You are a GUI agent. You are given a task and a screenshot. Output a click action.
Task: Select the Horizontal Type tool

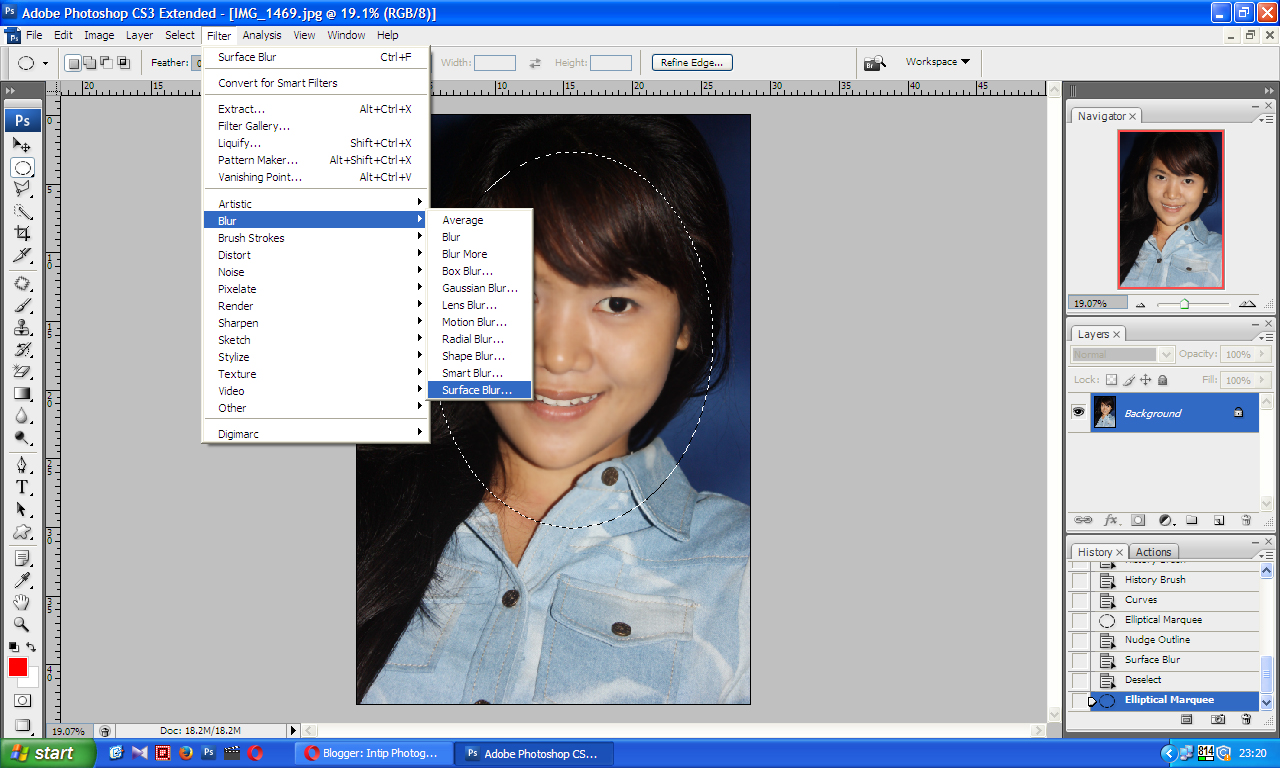22,488
